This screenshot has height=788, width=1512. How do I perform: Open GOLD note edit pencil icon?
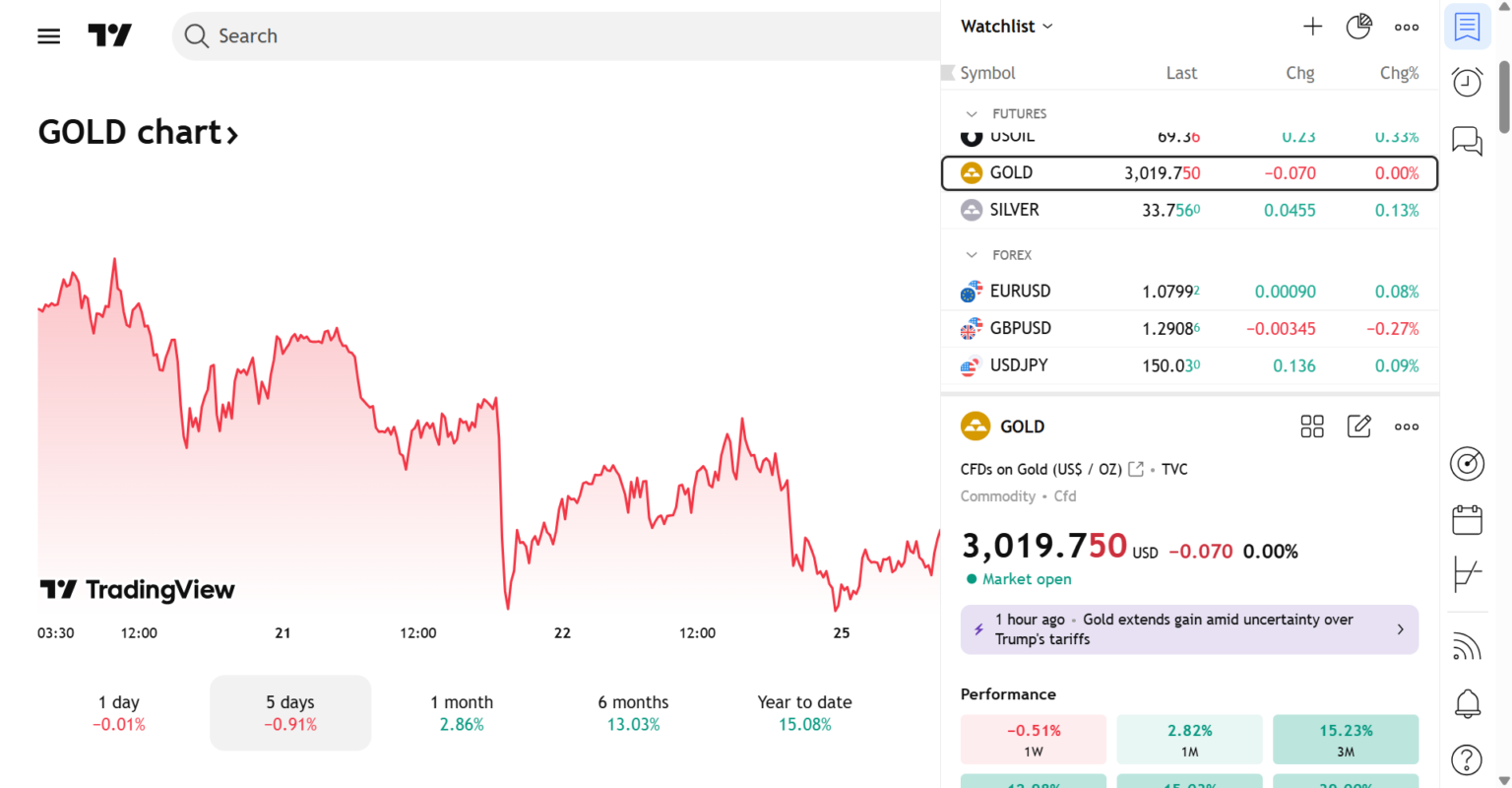(x=1358, y=427)
